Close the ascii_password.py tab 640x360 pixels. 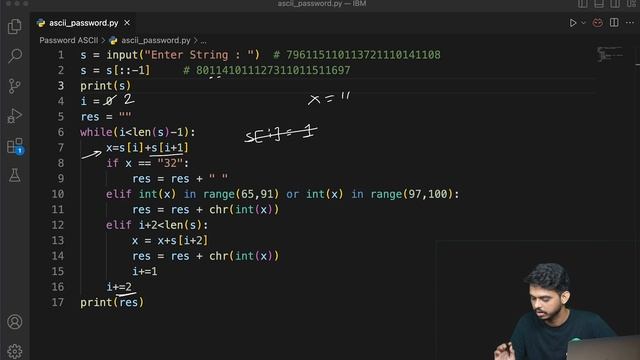coord(127,23)
